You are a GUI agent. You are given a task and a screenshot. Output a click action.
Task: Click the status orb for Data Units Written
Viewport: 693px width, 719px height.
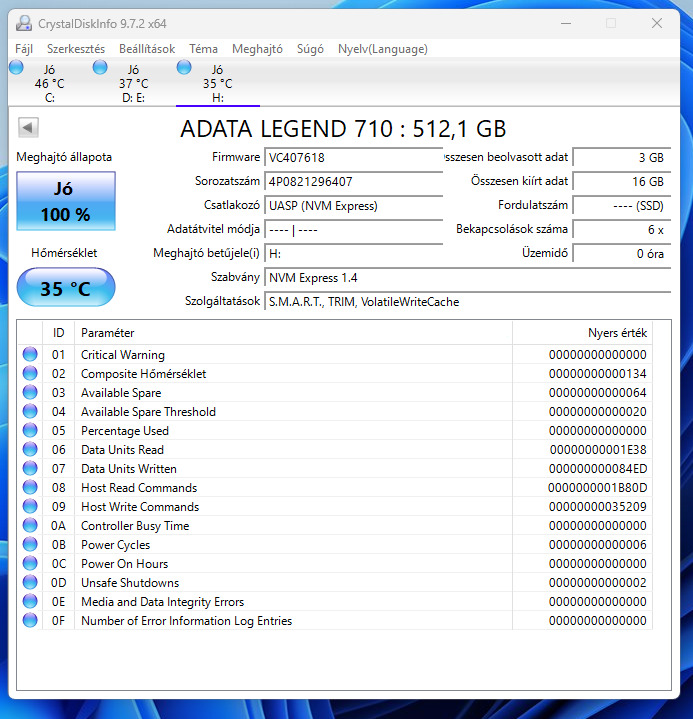(30, 469)
